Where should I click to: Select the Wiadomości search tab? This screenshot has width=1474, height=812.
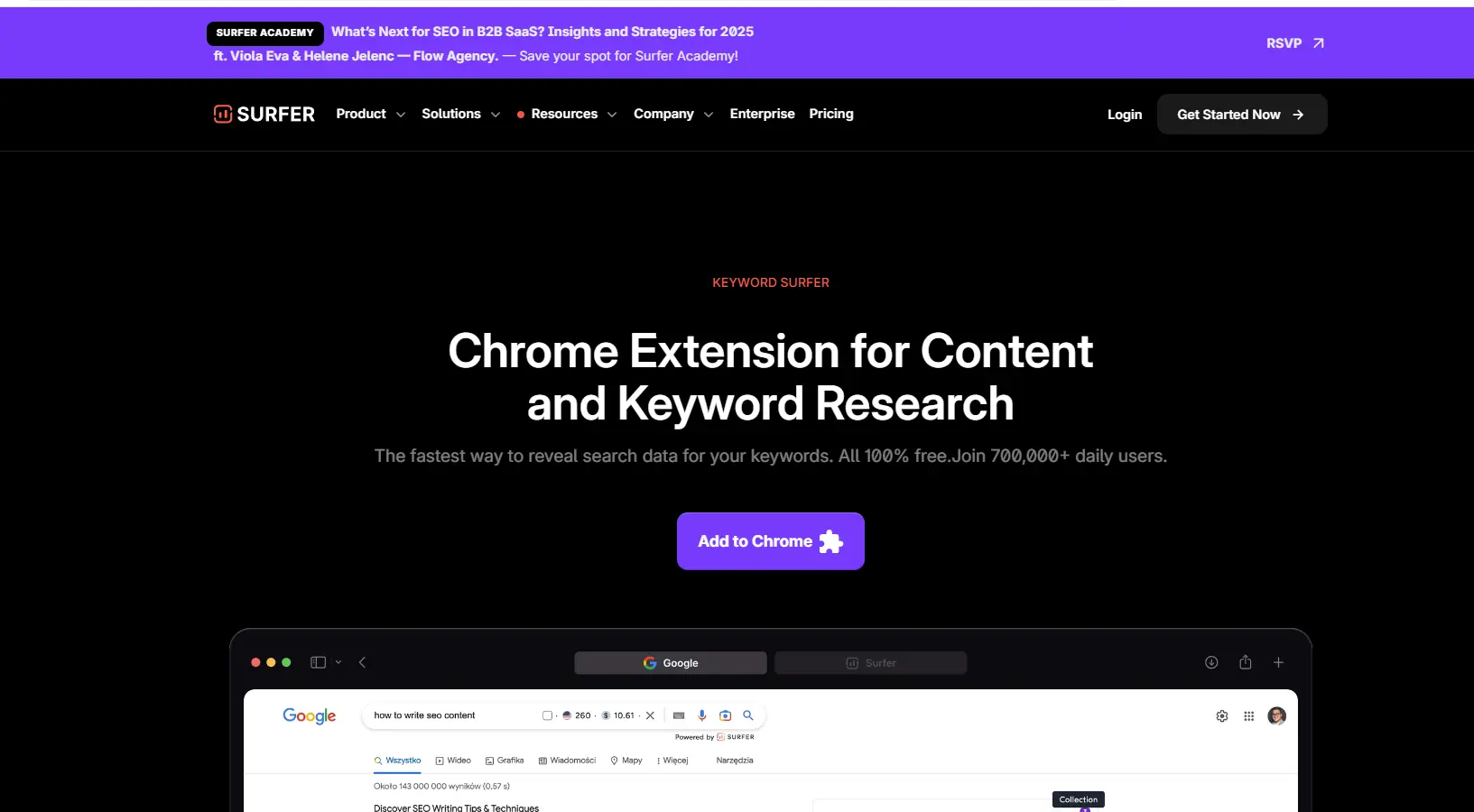click(567, 761)
